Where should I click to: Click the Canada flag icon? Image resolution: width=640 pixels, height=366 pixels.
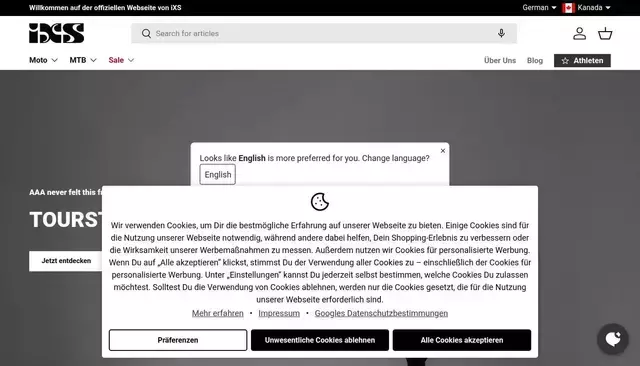tap(568, 8)
